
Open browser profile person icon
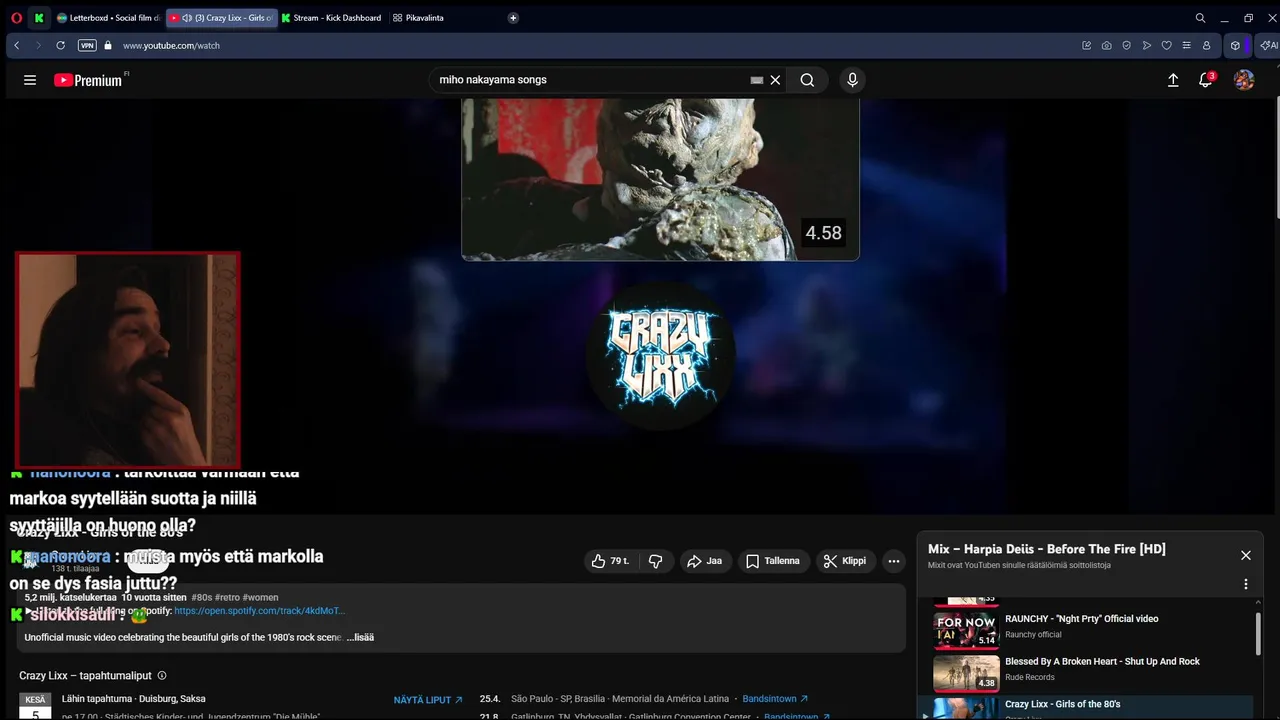pos(1206,45)
